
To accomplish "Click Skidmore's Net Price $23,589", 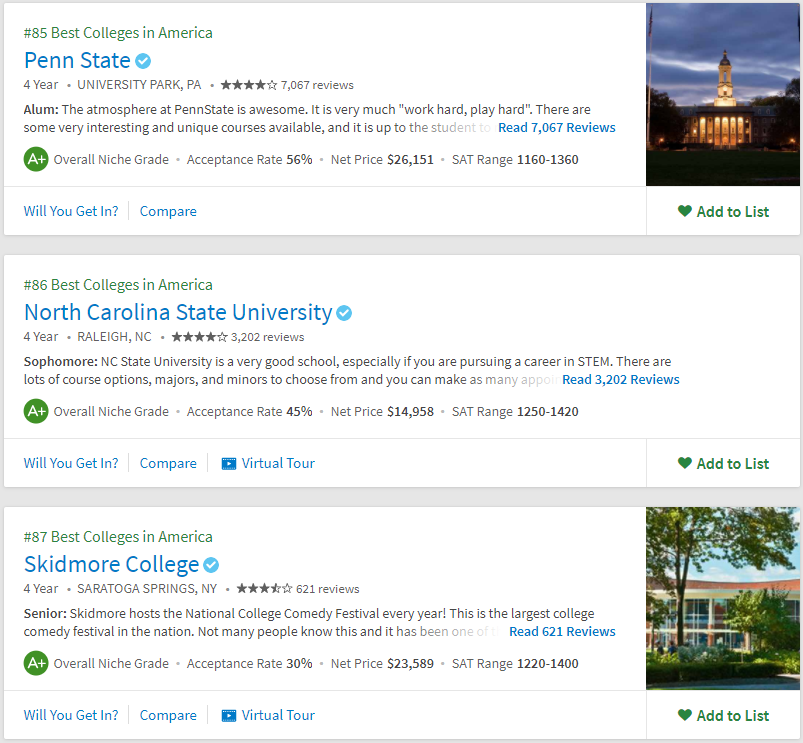I will pyautogui.click(x=382, y=664).
